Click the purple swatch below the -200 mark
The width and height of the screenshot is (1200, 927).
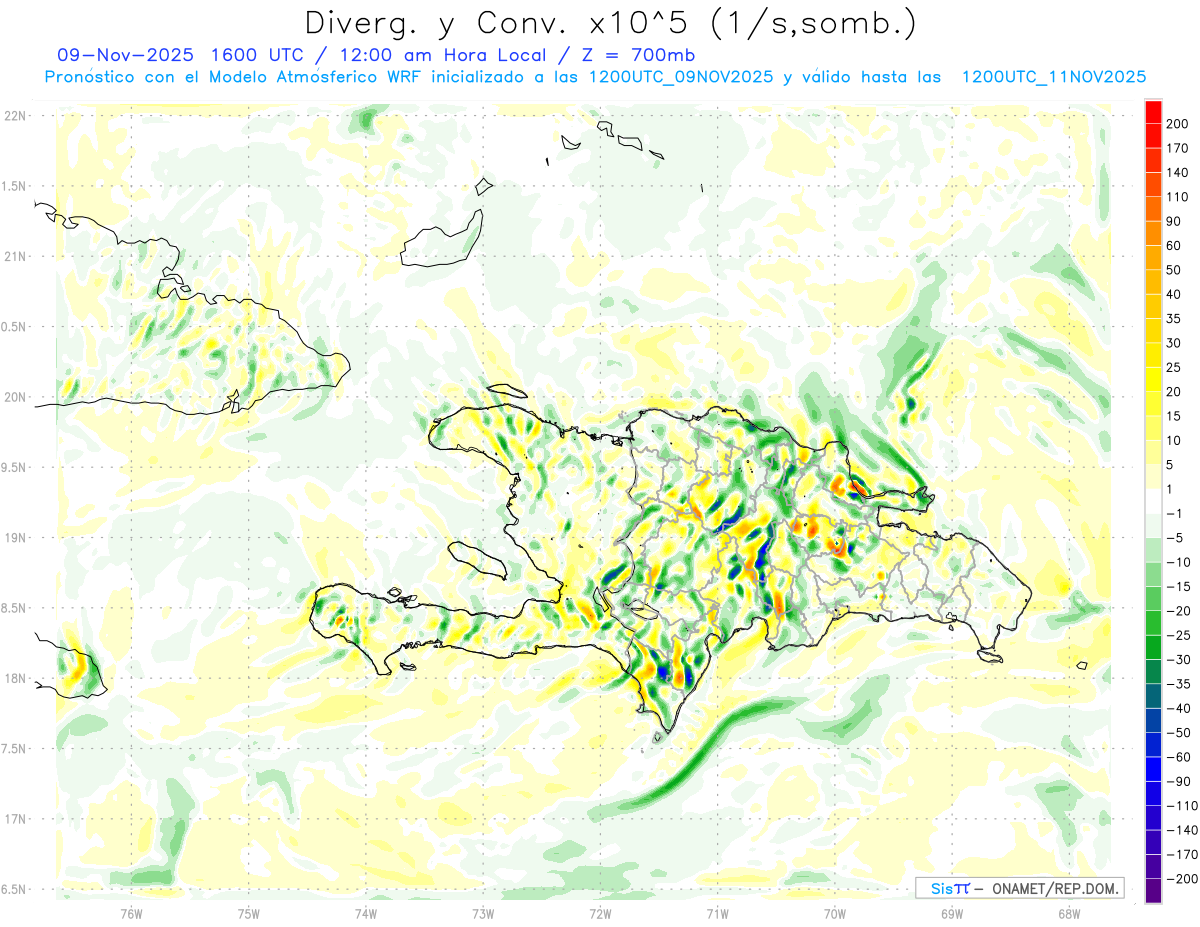pyautogui.click(x=1153, y=890)
